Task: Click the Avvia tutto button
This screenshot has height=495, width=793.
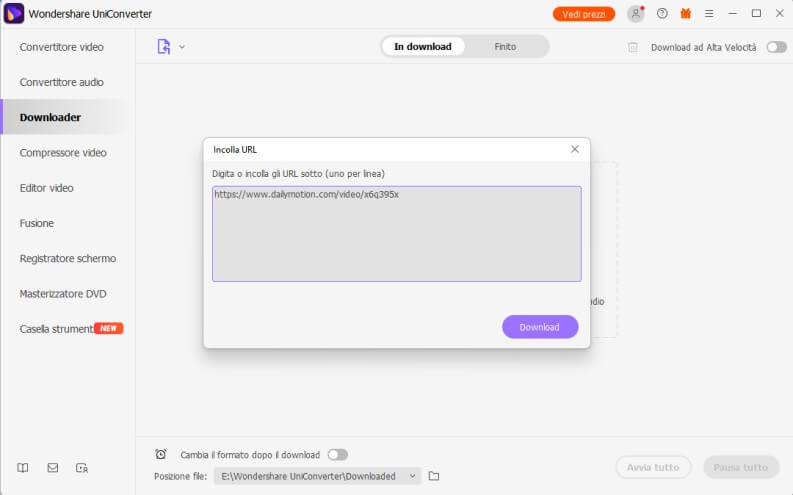Action: pyautogui.click(x=653, y=467)
